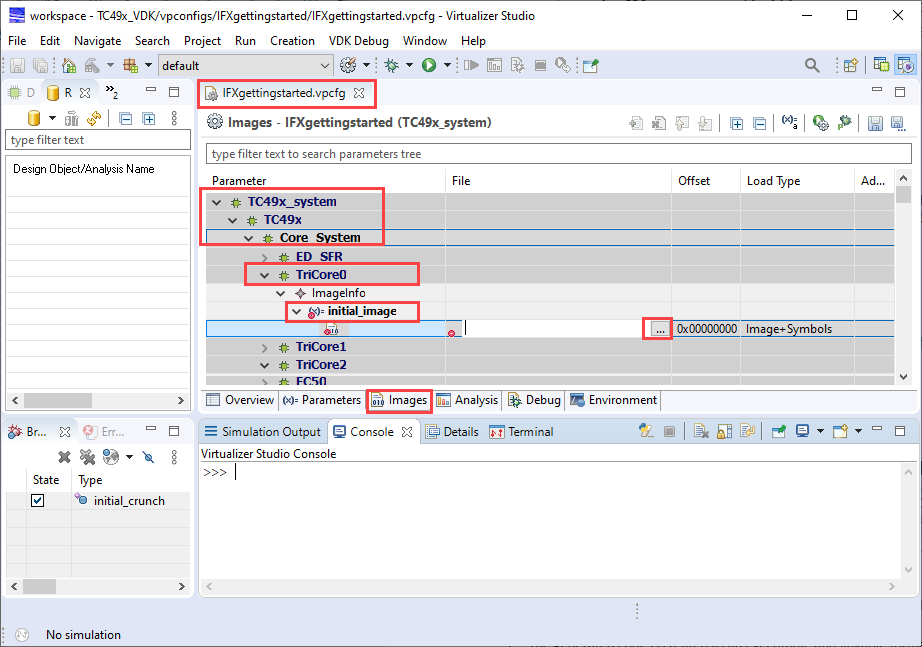
Task: Expand all parameters using the plus icon
Action: tap(736, 122)
